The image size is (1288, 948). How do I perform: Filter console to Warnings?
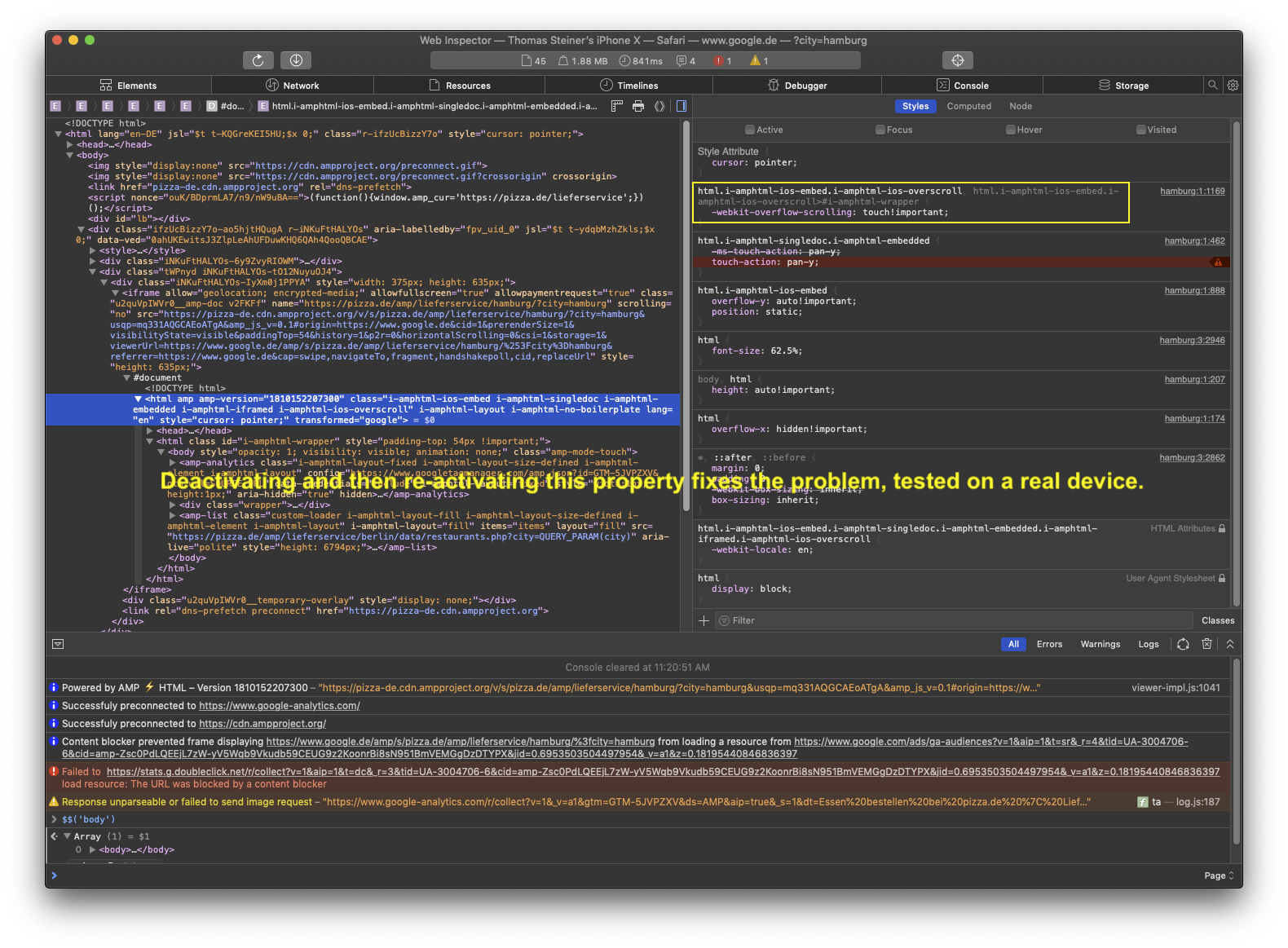coord(1101,644)
